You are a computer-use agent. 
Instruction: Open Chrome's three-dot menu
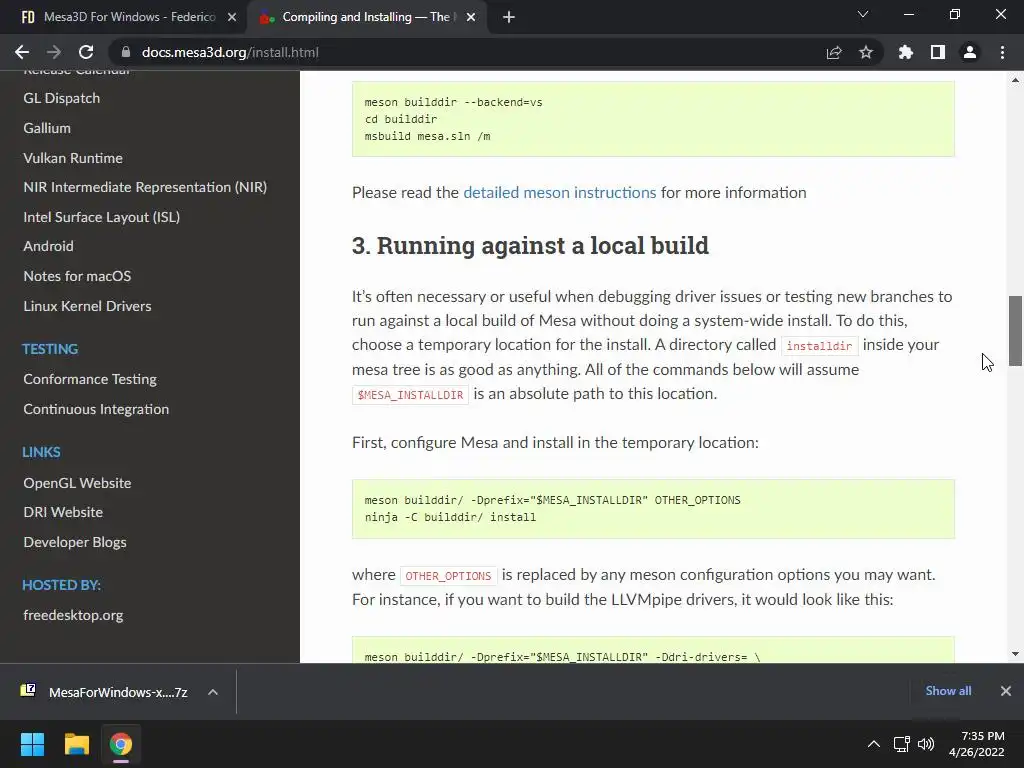coord(1002,52)
